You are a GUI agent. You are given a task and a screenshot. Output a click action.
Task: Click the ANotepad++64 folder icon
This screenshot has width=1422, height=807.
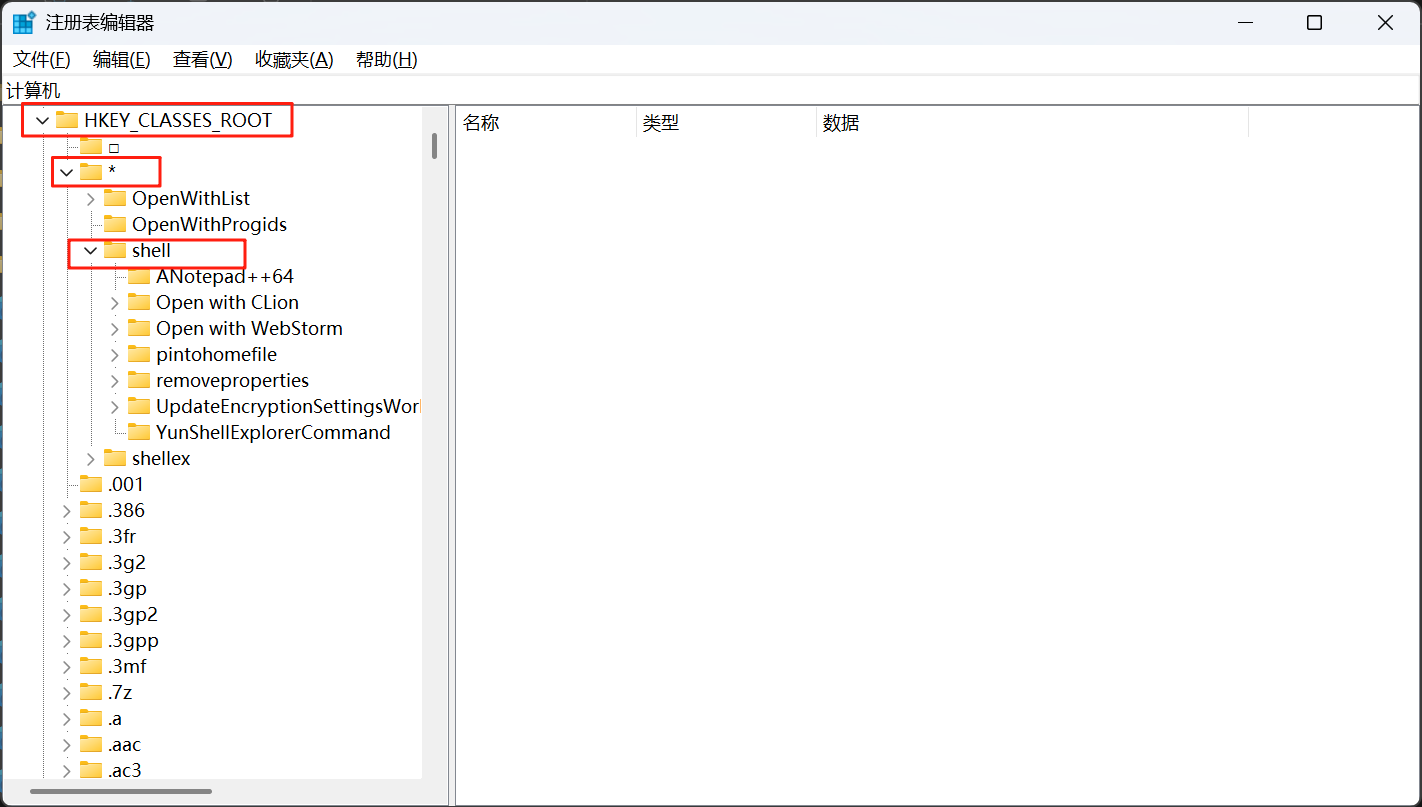tap(139, 276)
